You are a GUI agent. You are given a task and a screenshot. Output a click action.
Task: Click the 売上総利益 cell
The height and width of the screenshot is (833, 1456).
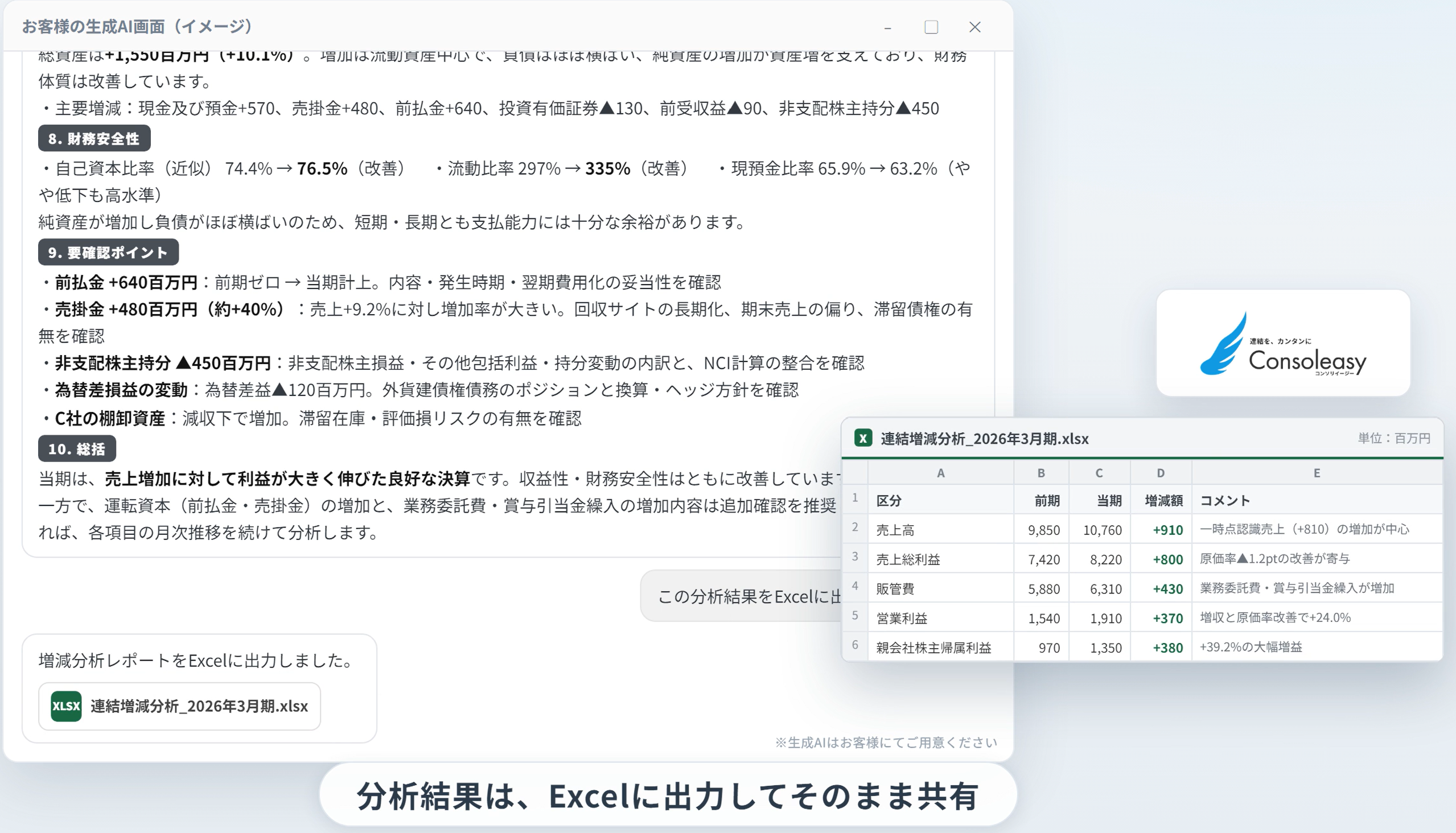941,559
